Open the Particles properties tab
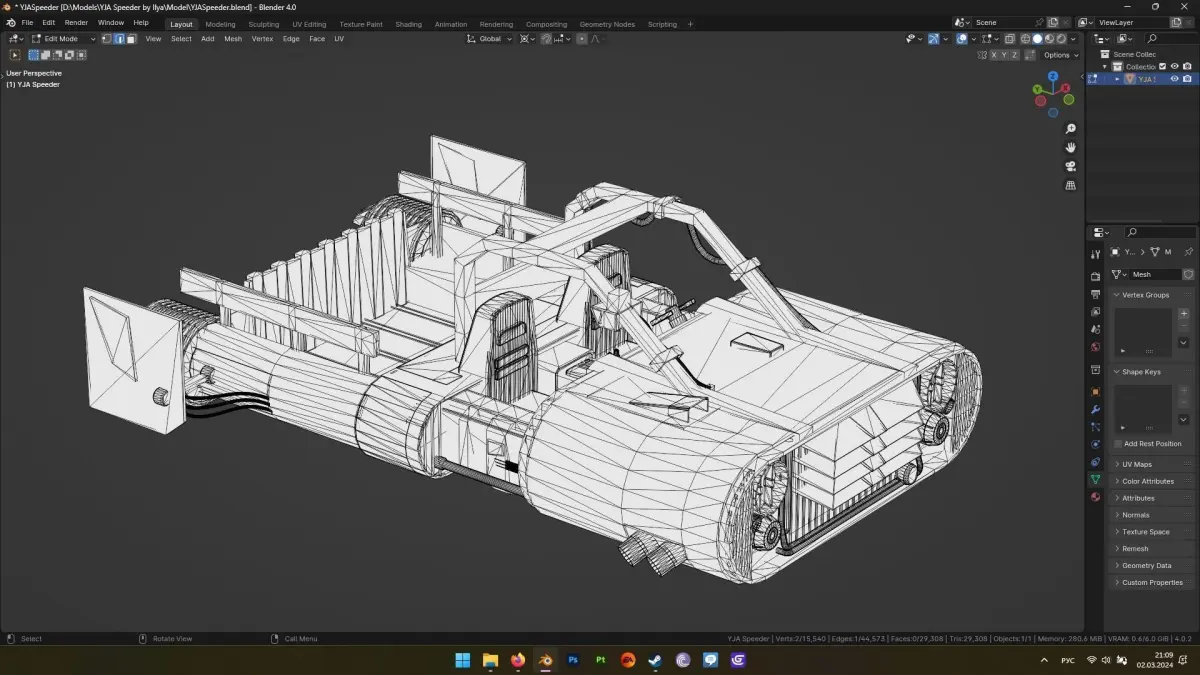 tap(1095, 427)
